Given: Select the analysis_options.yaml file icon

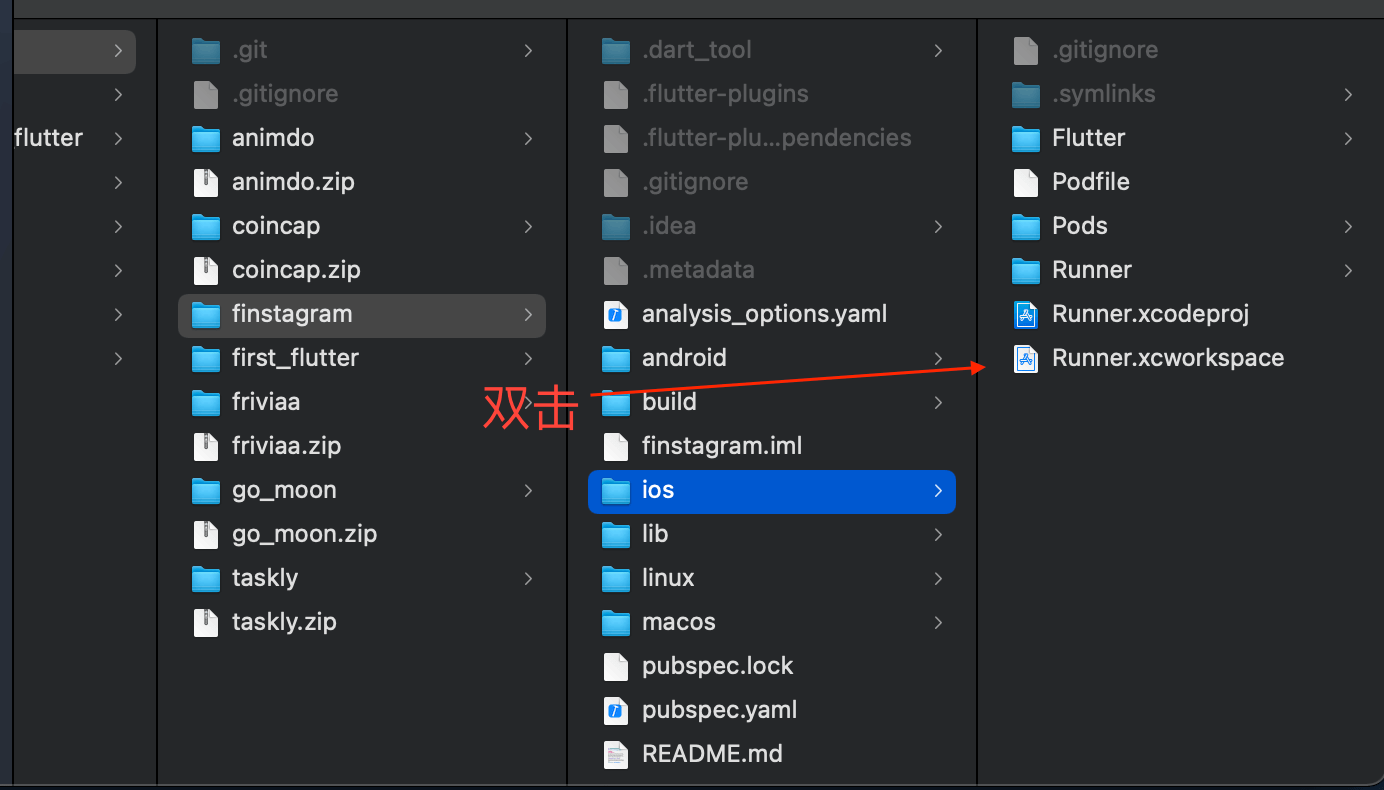Looking at the screenshot, I should click(616, 314).
